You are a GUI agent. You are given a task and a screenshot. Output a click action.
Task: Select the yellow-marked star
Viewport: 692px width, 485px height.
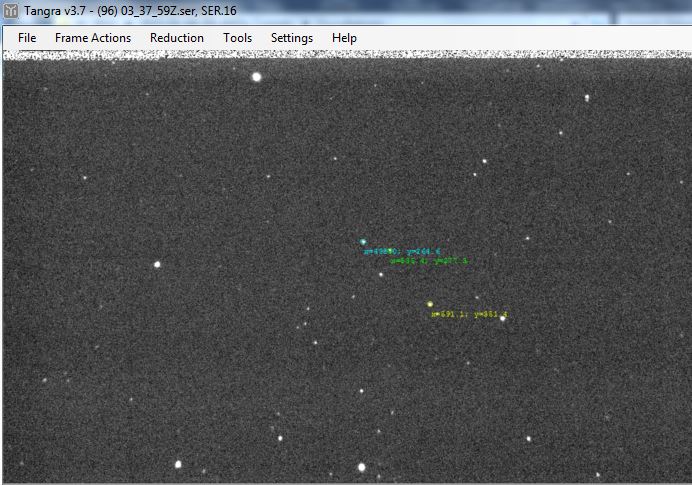[430, 304]
